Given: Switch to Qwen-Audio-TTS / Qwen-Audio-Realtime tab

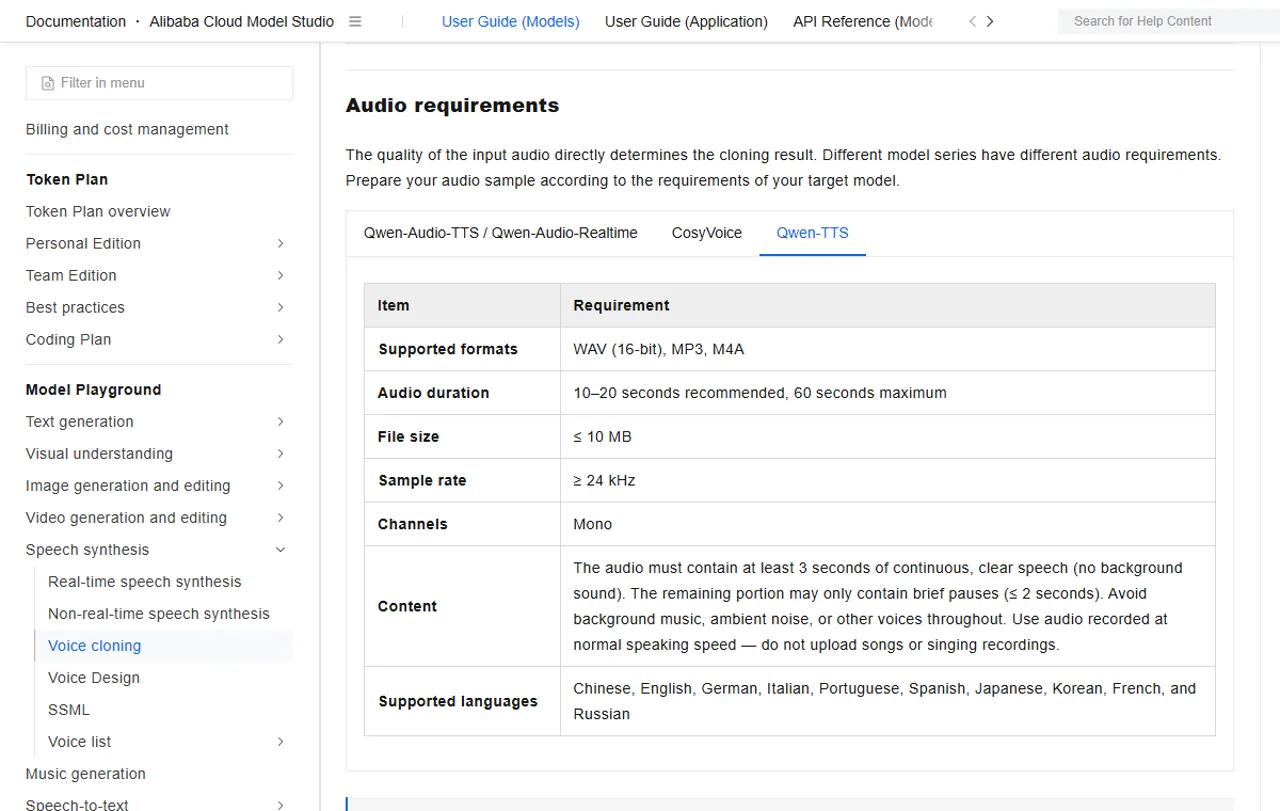Looking at the screenshot, I should click(500, 232).
